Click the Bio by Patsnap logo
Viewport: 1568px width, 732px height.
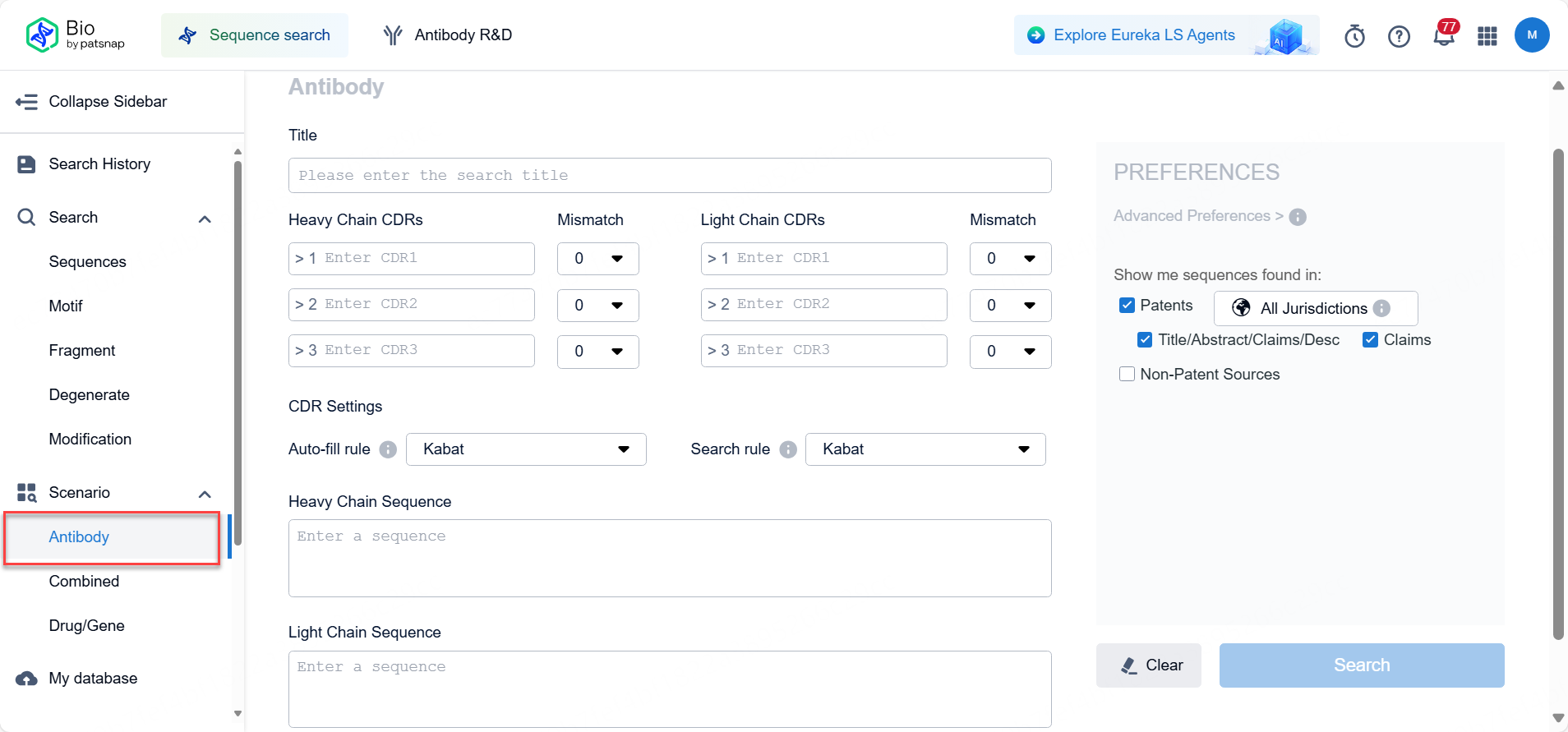[x=75, y=35]
